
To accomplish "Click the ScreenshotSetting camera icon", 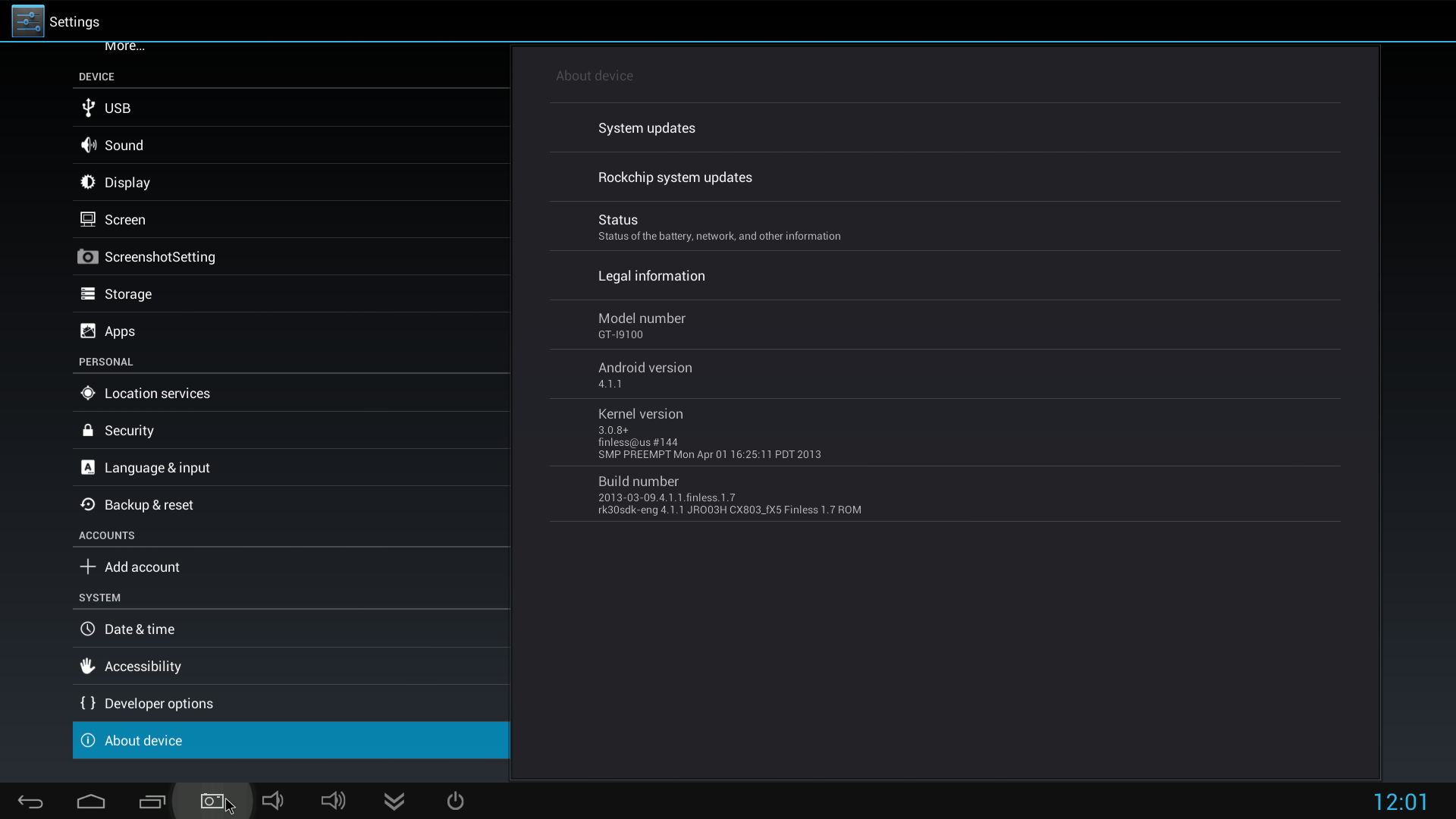I will [x=88, y=256].
